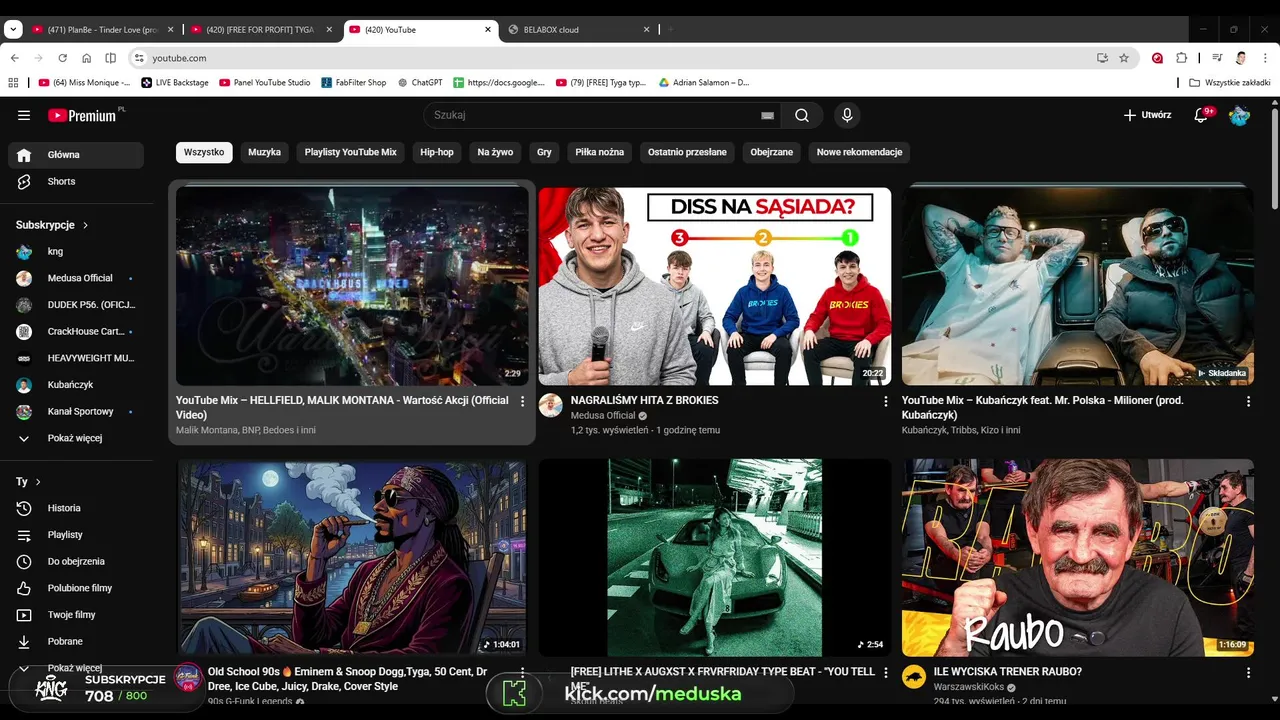This screenshot has height=720, width=1280.
Task: Expand the Subskrypcje section chevron
Action: 85,225
